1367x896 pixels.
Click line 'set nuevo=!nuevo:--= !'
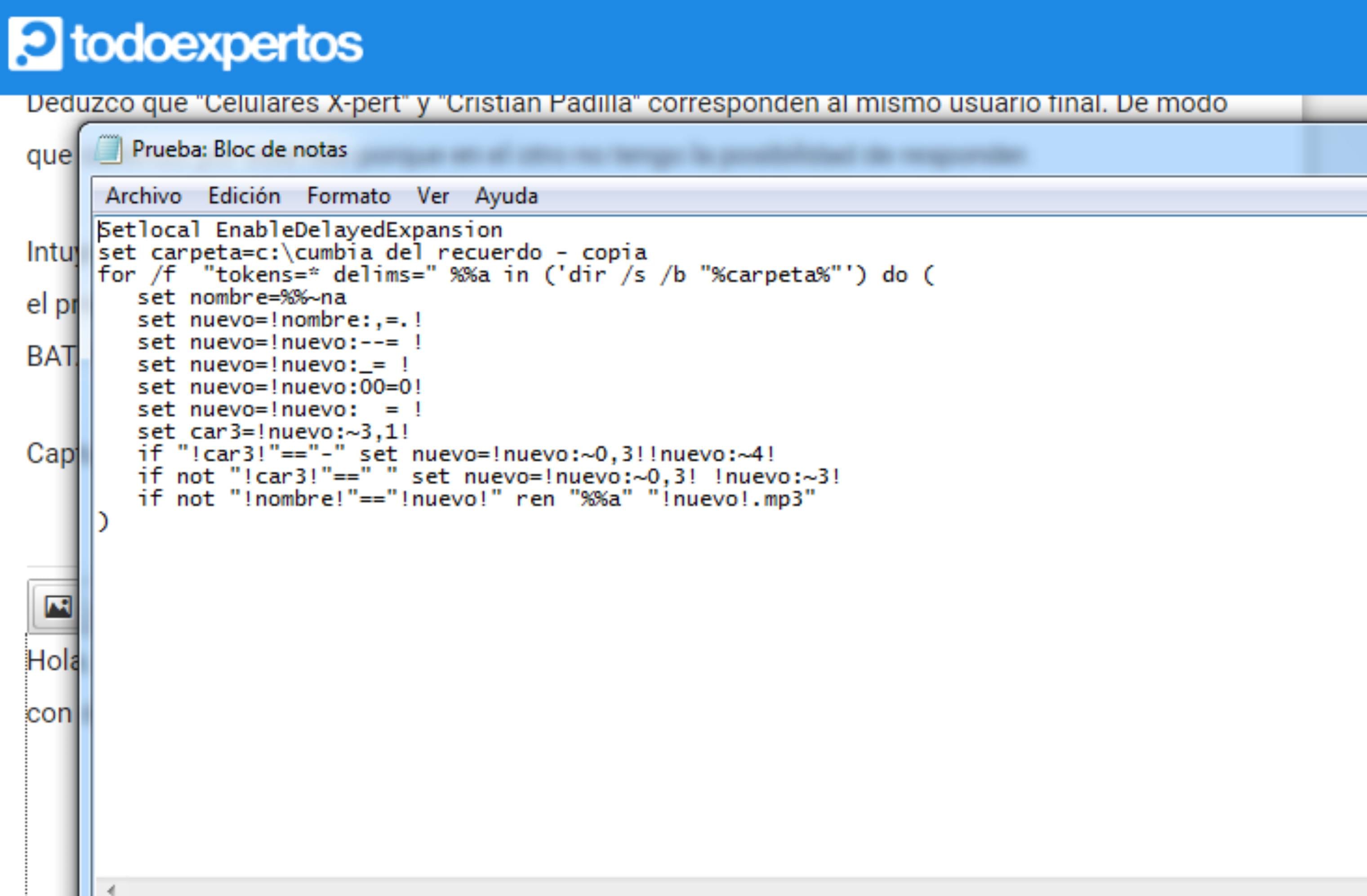[280, 342]
